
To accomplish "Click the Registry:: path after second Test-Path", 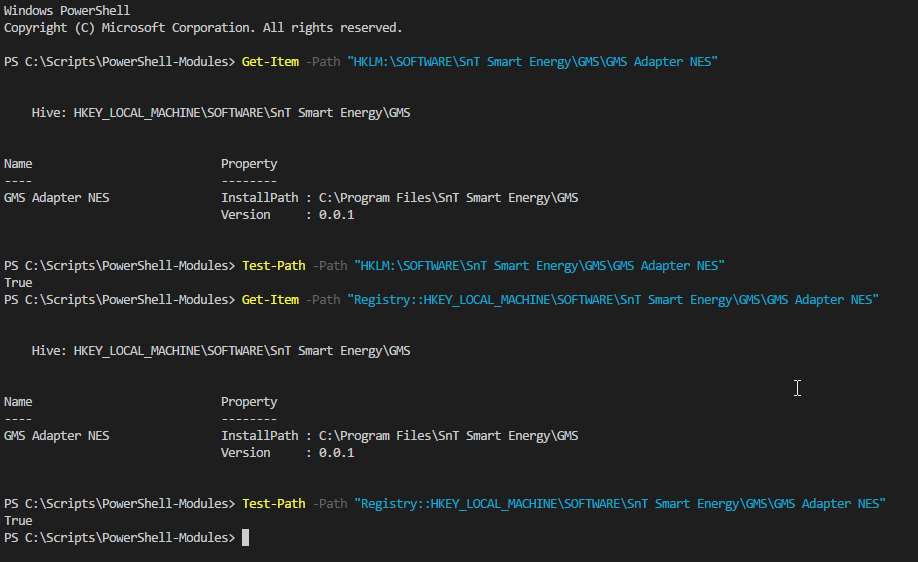I will click(x=620, y=503).
